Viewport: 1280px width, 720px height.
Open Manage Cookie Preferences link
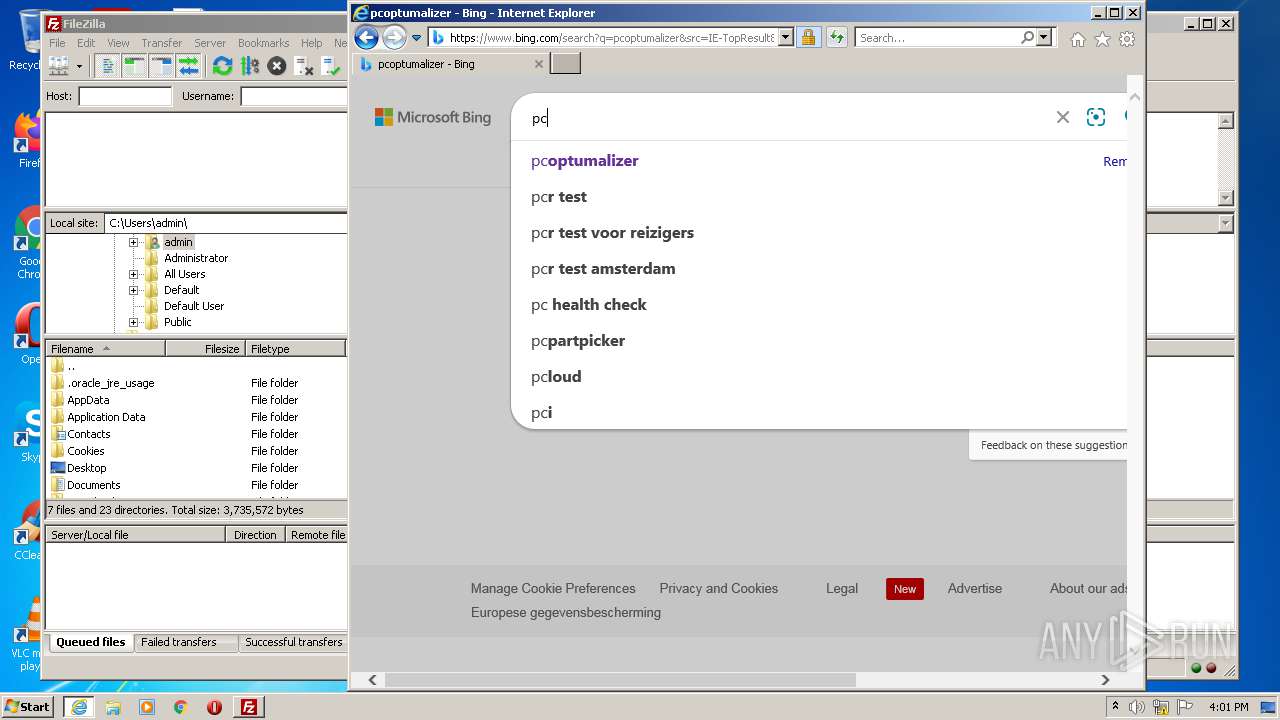pyautogui.click(x=553, y=588)
